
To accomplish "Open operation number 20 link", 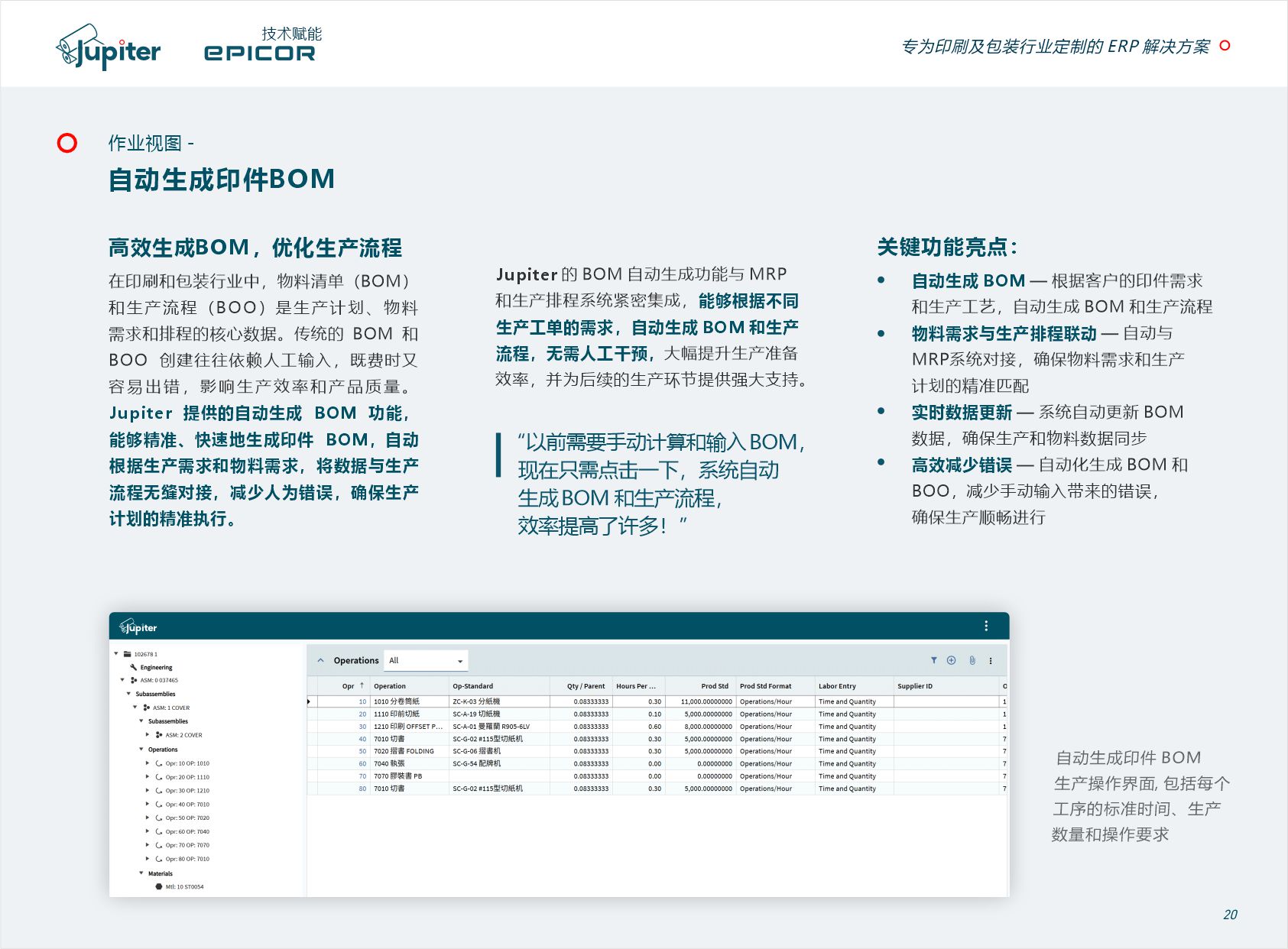I will pos(363,714).
